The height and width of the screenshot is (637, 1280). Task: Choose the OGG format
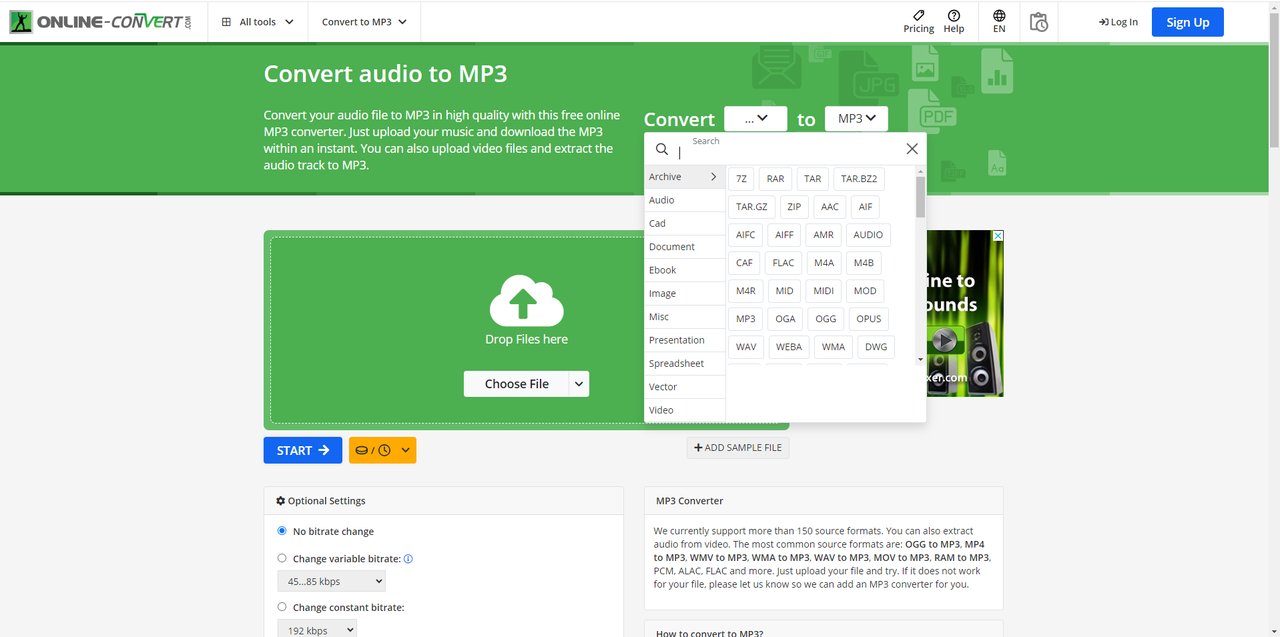(x=825, y=319)
